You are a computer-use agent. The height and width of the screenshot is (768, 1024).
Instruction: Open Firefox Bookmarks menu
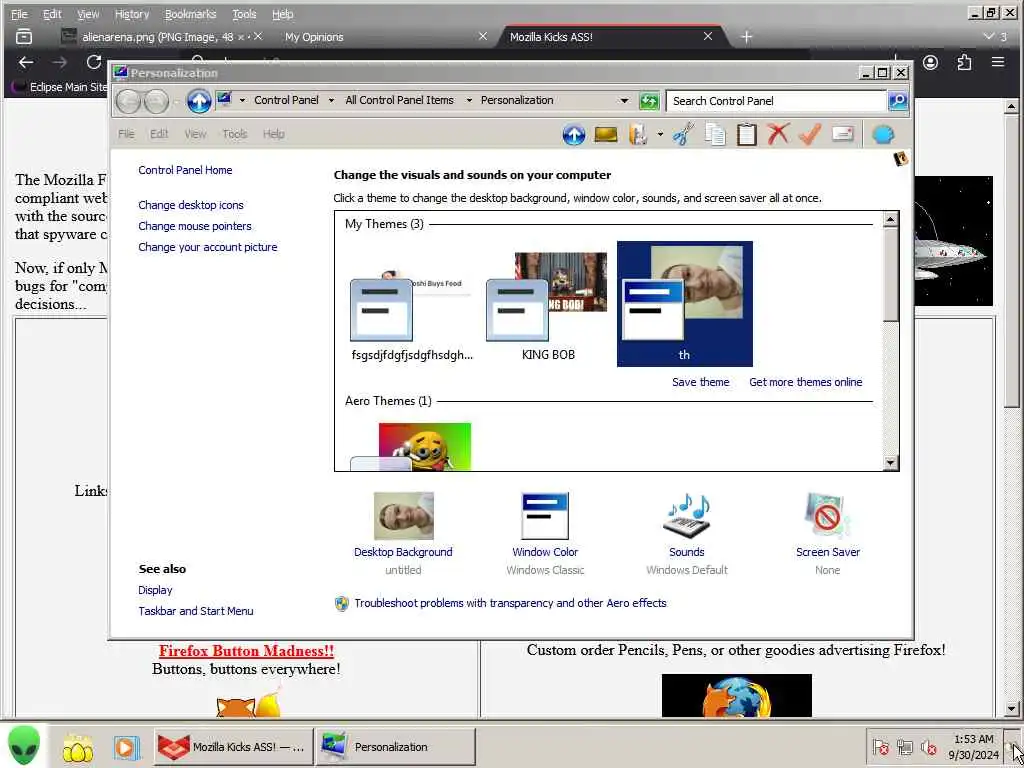[x=190, y=14]
